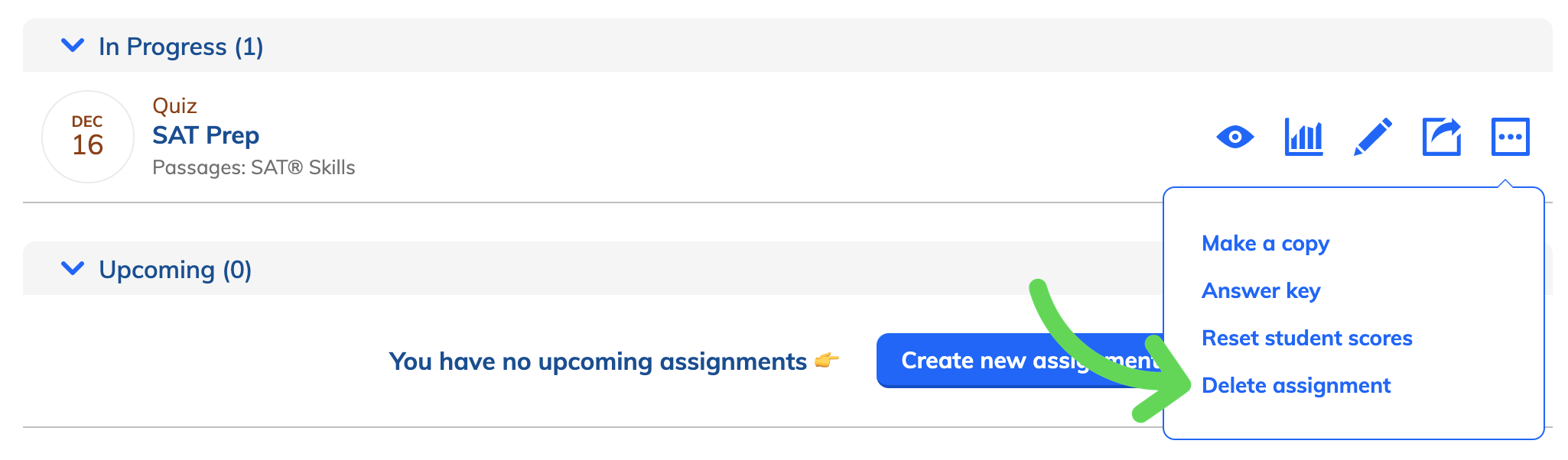Click the Create new assignment button

tap(1020, 361)
